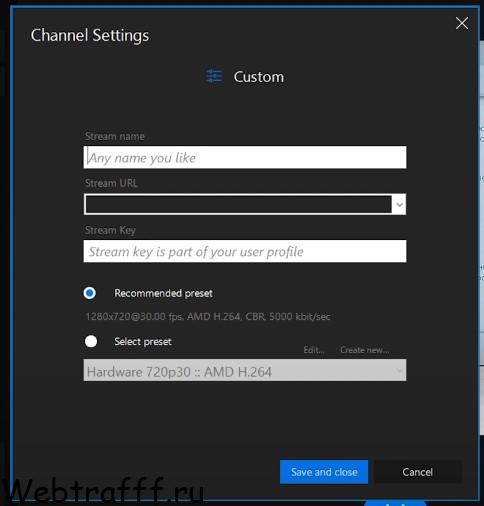
Task: Focus the Stream name input field
Action: pos(245,157)
